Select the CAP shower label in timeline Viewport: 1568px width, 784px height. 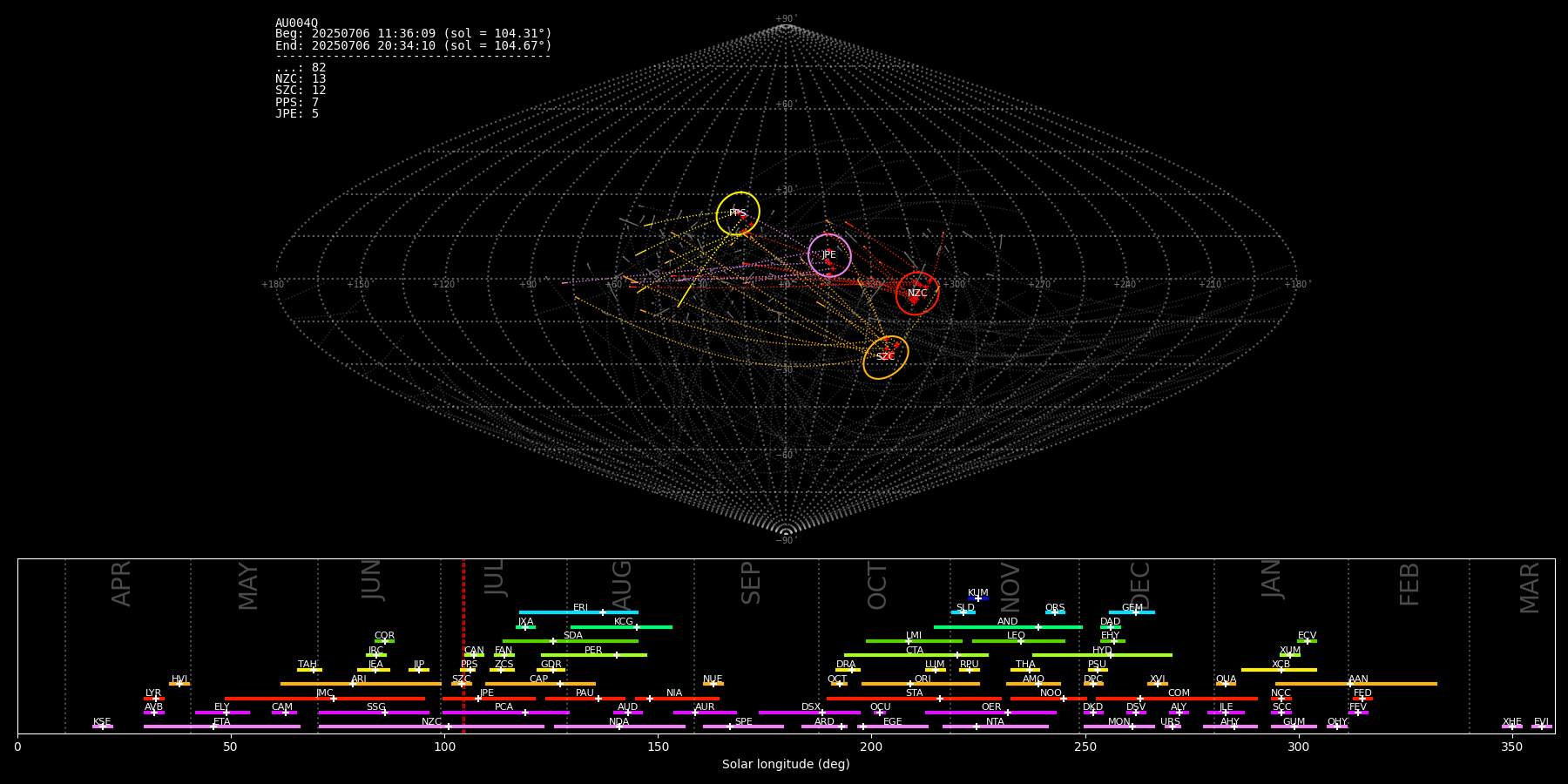539,679
